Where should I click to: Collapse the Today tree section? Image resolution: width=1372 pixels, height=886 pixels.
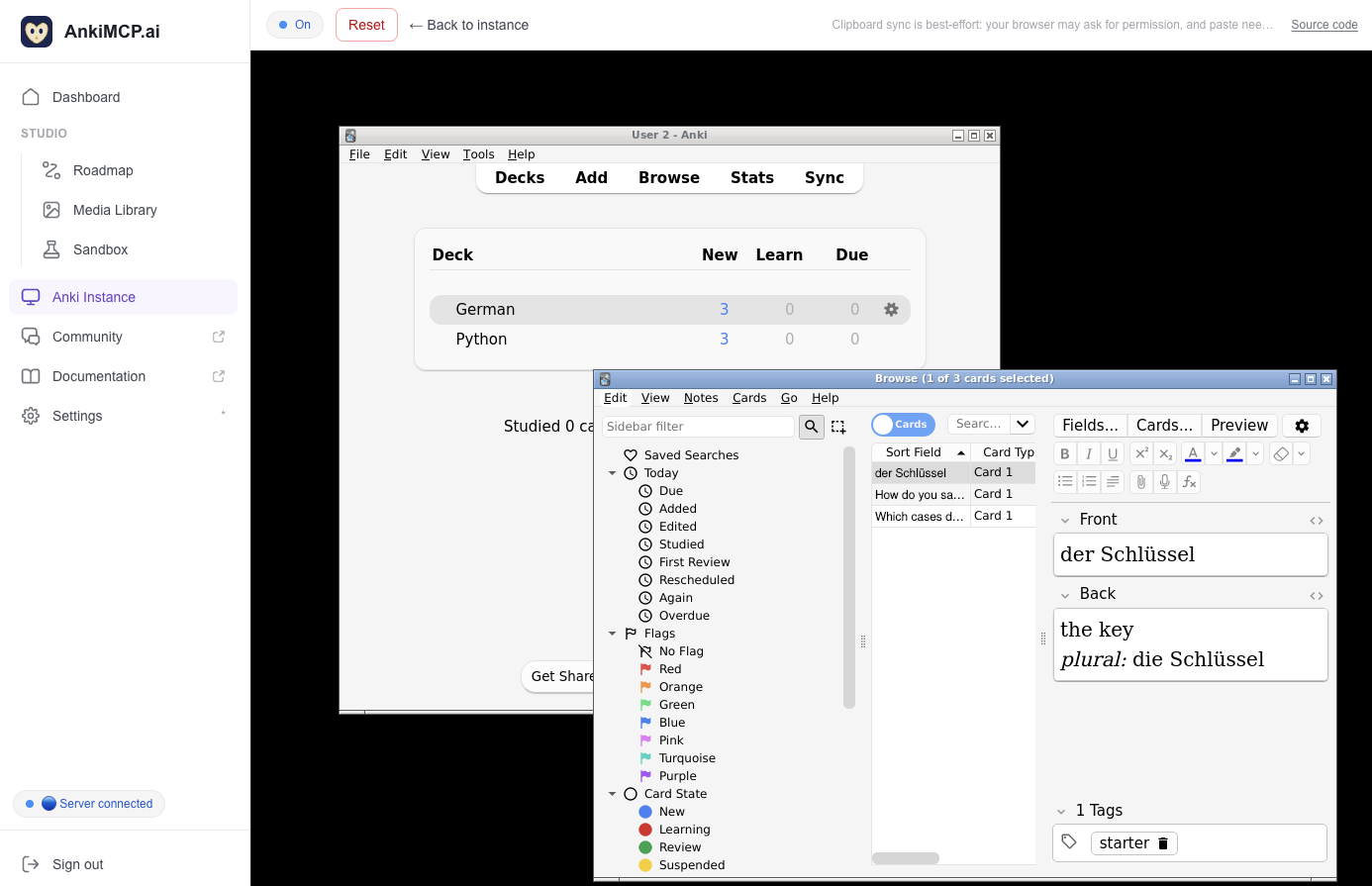(x=613, y=473)
